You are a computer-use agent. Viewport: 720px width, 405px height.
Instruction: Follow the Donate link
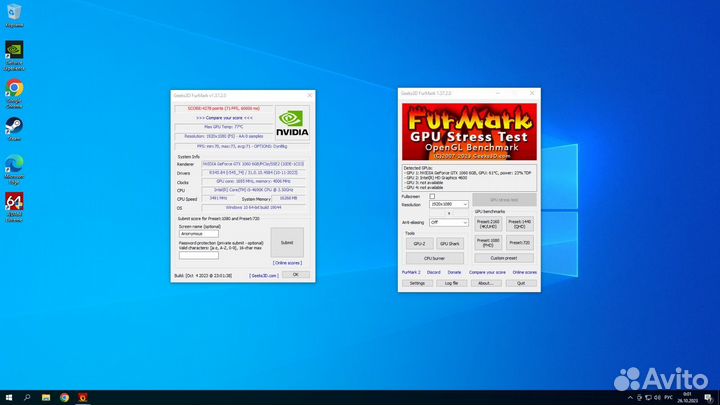454,272
